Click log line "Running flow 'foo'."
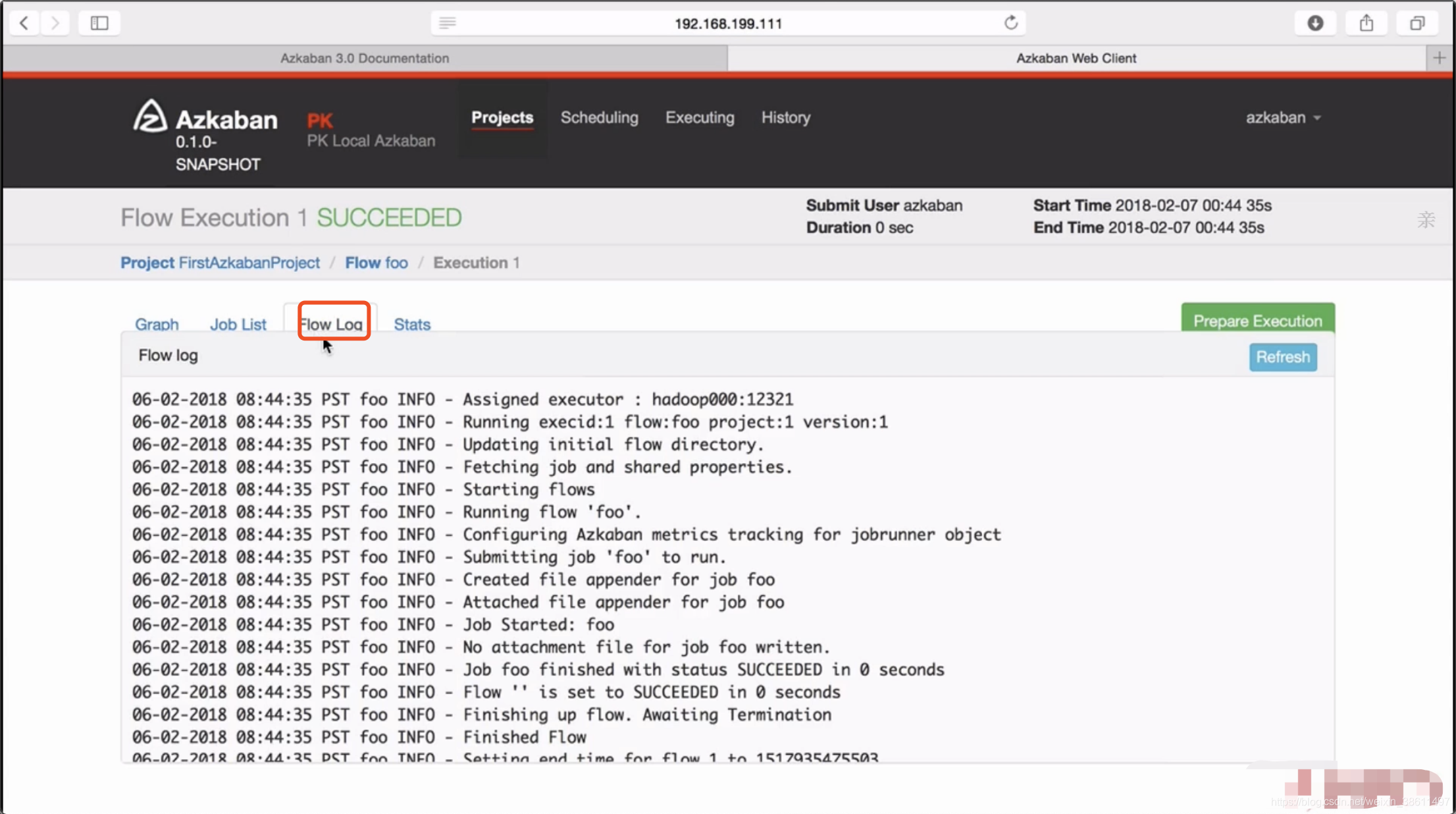The image size is (1456, 814). (x=386, y=511)
